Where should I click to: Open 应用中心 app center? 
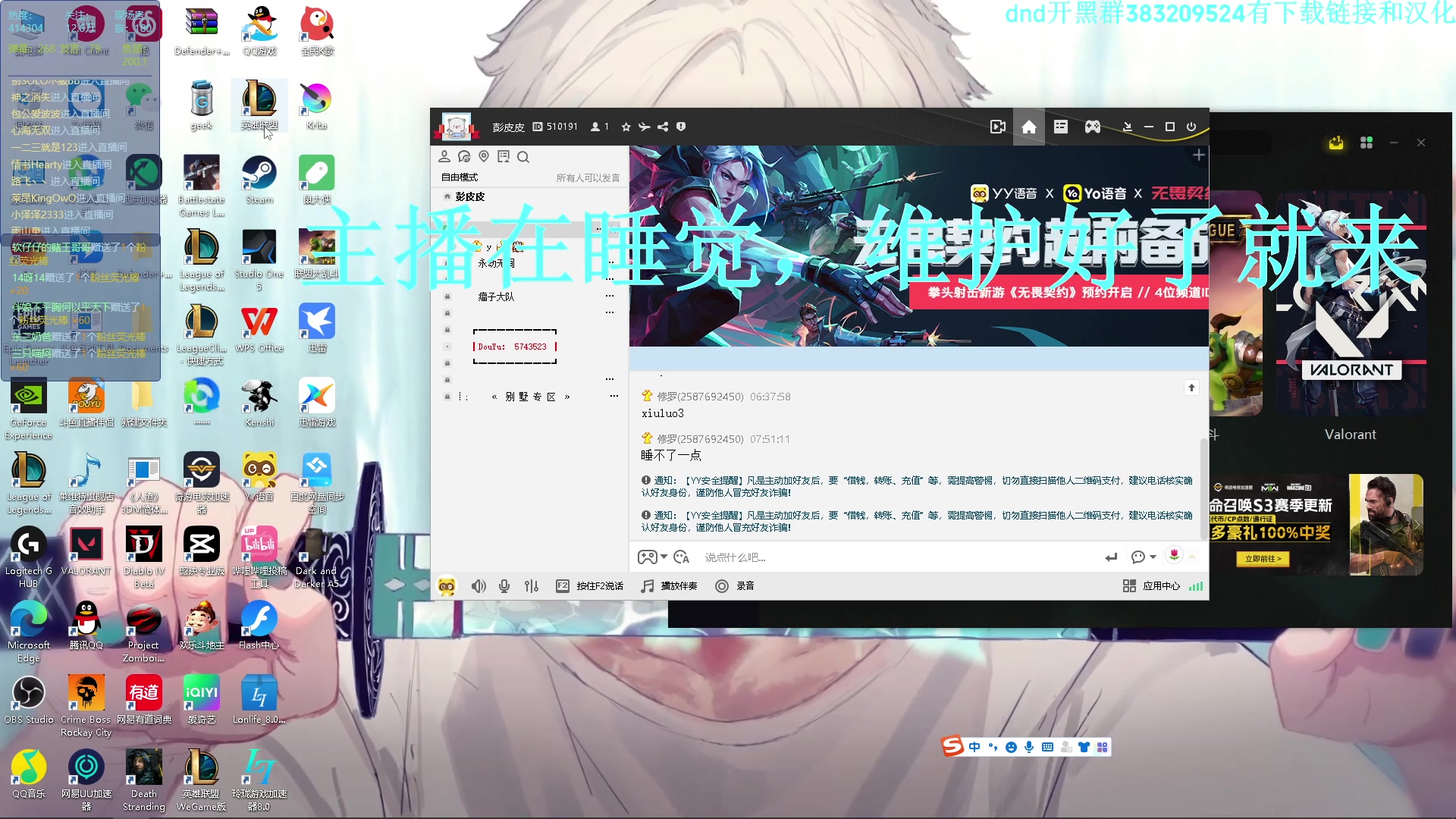pos(1151,586)
